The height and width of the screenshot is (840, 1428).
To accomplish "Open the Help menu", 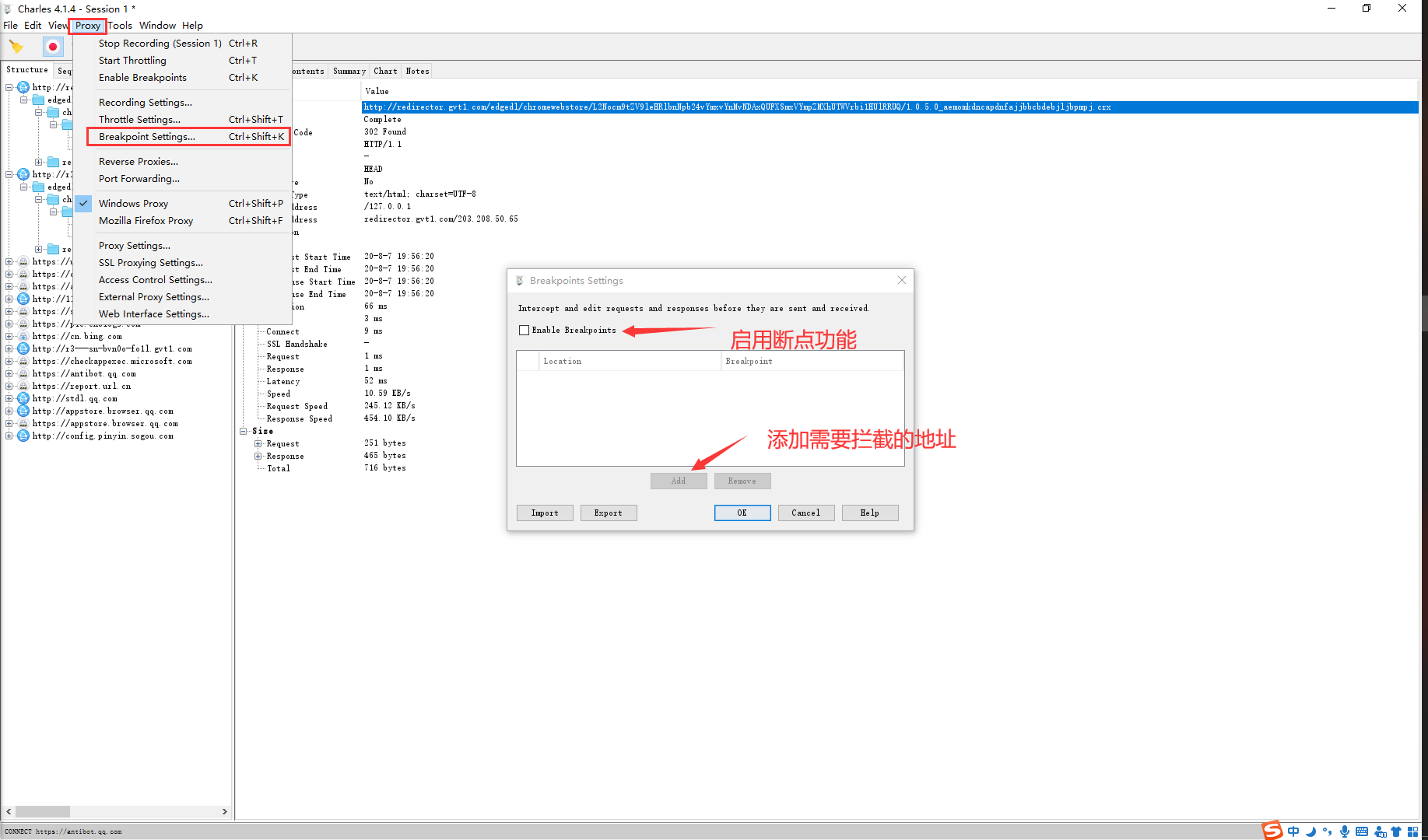I will pos(192,26).
